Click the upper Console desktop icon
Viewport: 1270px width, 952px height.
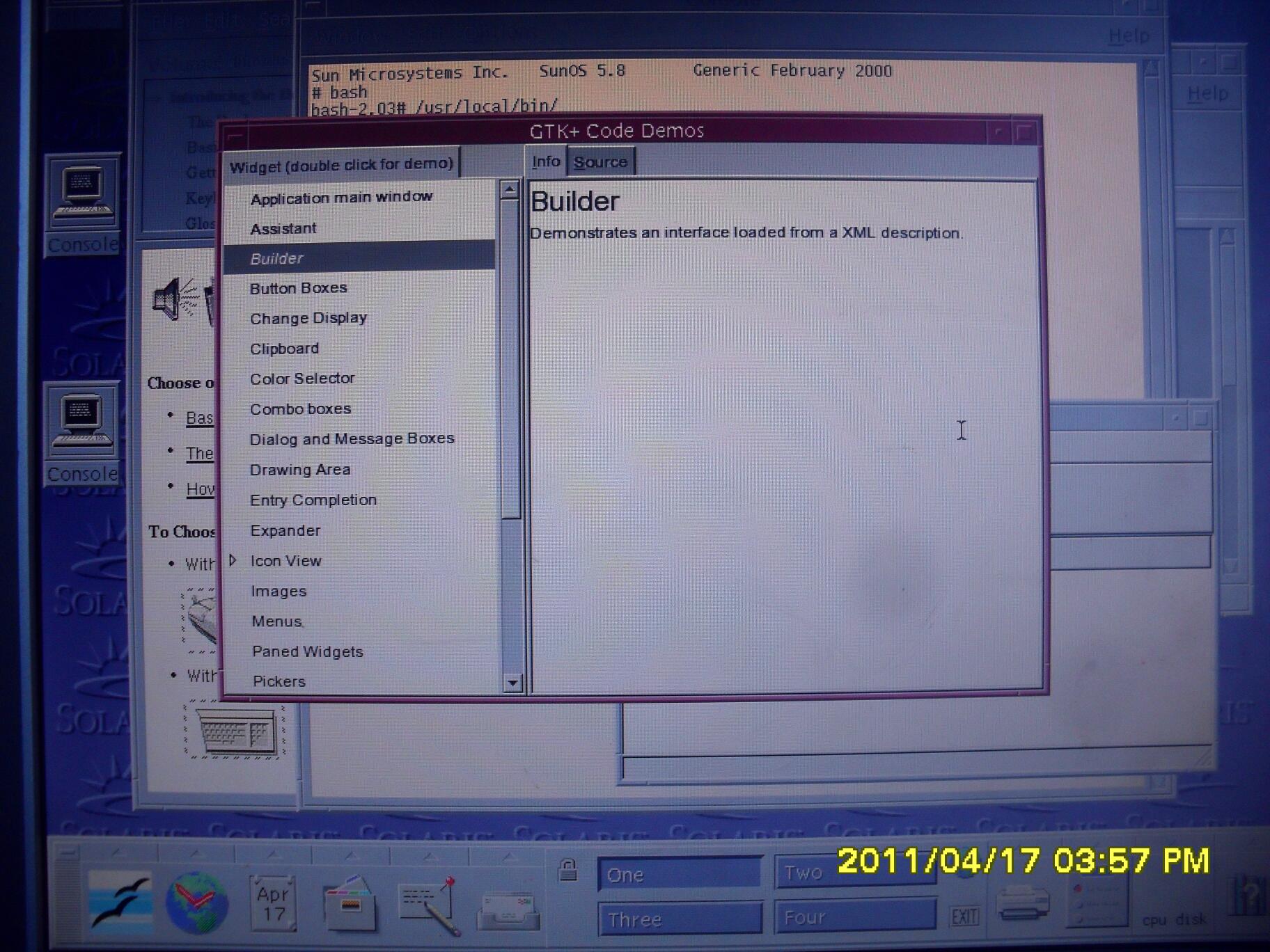click(x=84, y=207)
